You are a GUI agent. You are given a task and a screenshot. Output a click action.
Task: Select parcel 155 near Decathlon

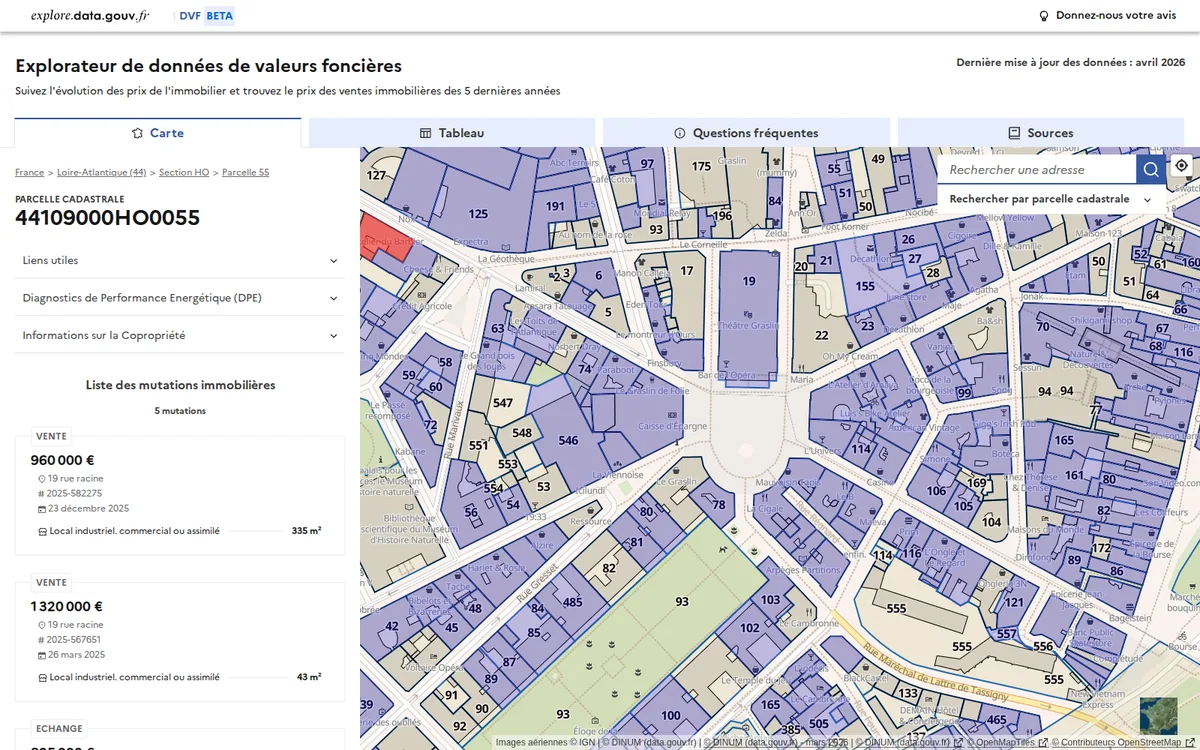pos(865,286)
